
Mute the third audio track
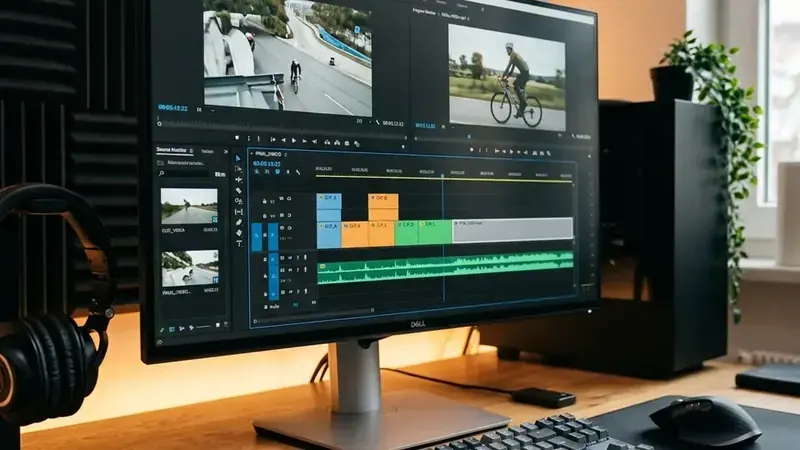click(290, 292)
